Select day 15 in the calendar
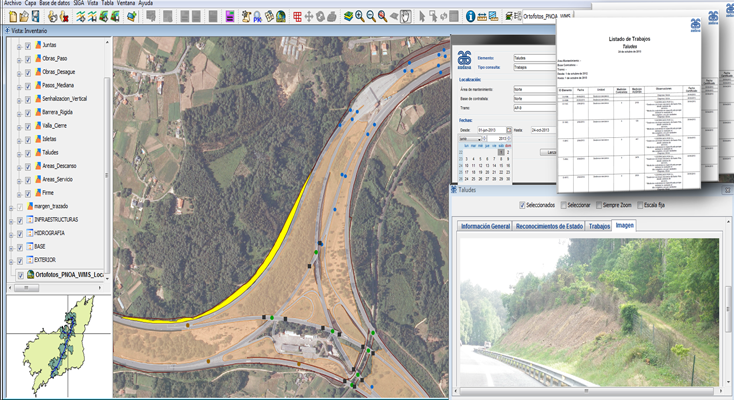The image size is (734, 400). click(x=502, y=165)
